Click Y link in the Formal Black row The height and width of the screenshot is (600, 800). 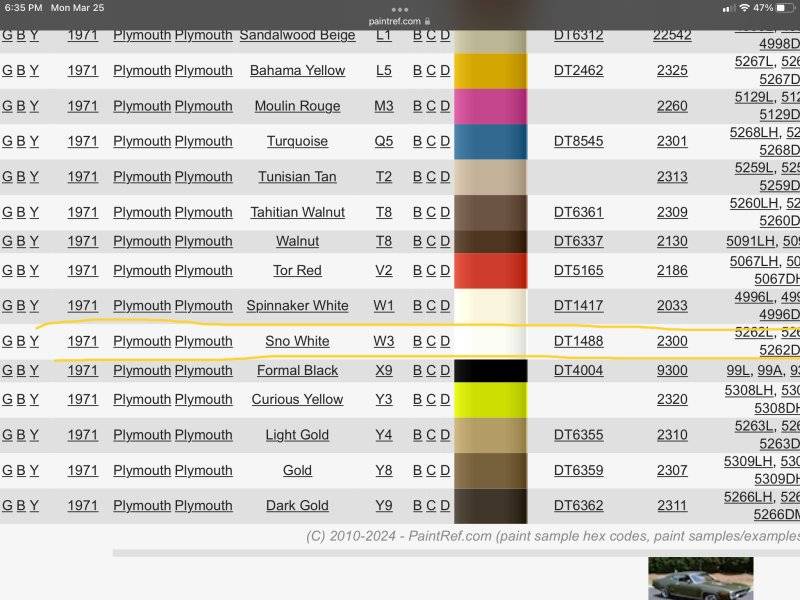(x=34, y=370)
